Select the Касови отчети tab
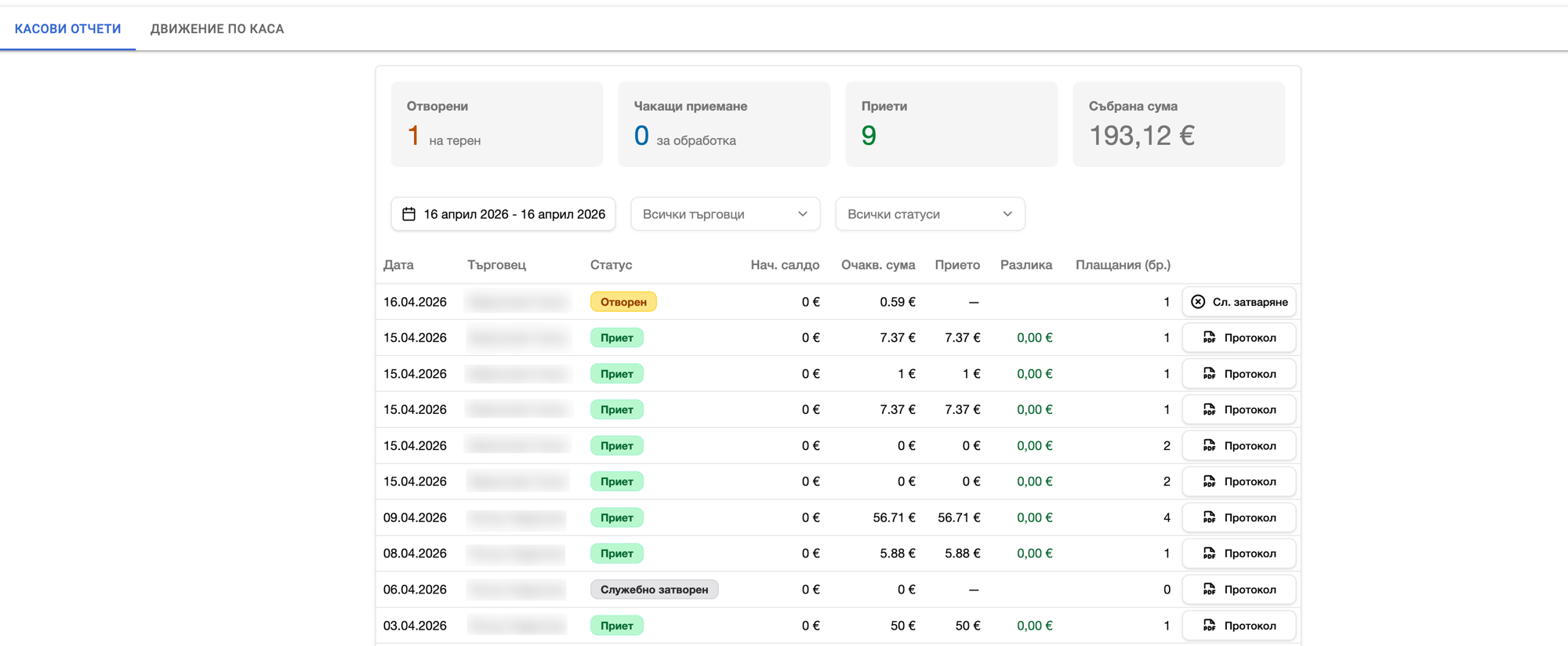 tap(68, 29)
